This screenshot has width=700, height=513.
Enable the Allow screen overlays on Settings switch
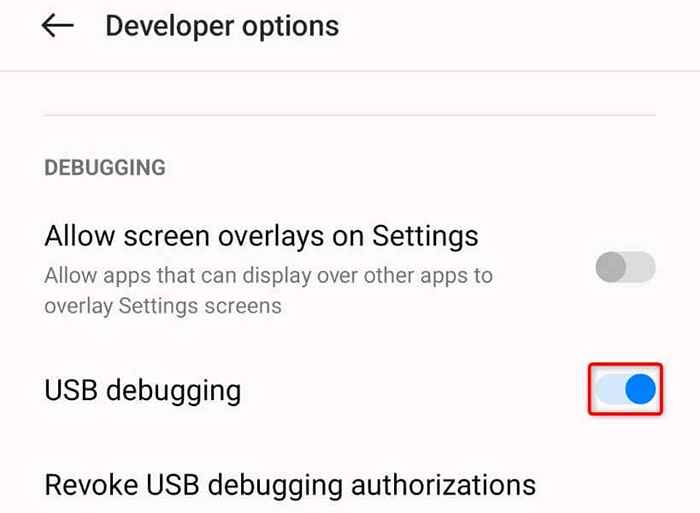coord(625,267)
